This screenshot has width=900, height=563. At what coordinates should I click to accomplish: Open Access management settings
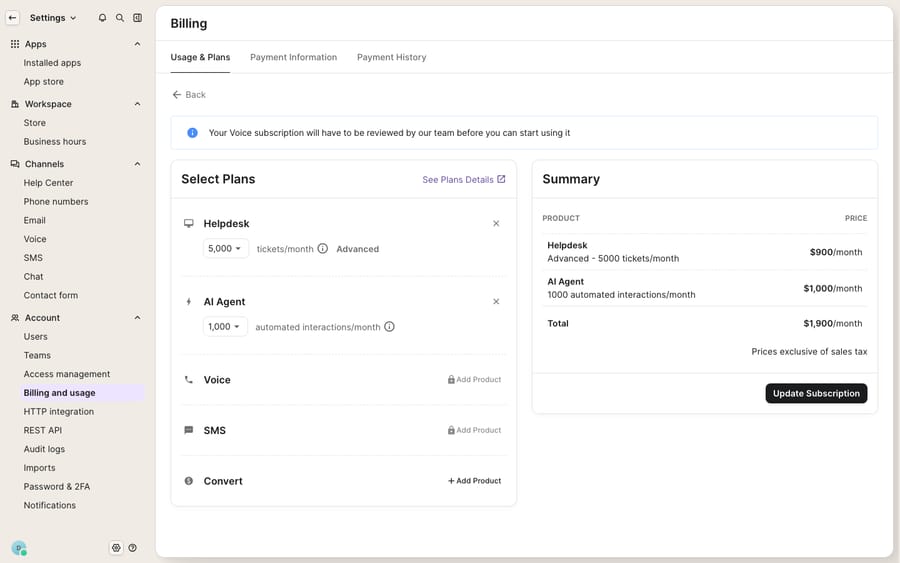pyautogui.click(x=67, y=374)
